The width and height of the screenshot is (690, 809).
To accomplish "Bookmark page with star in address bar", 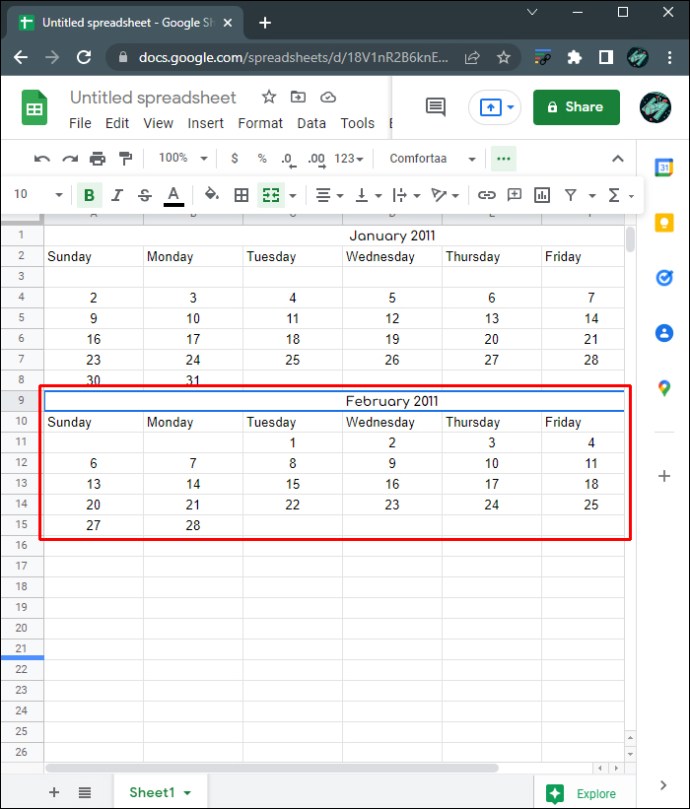I will (504, 57).
